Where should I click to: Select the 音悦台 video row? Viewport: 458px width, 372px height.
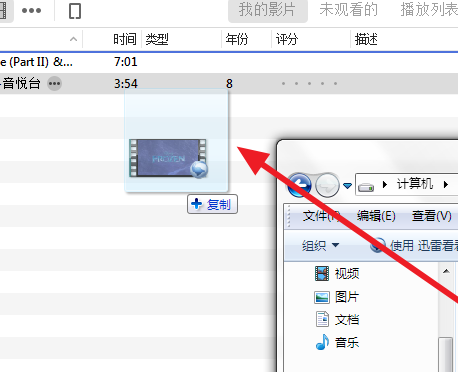pos(229,83)
